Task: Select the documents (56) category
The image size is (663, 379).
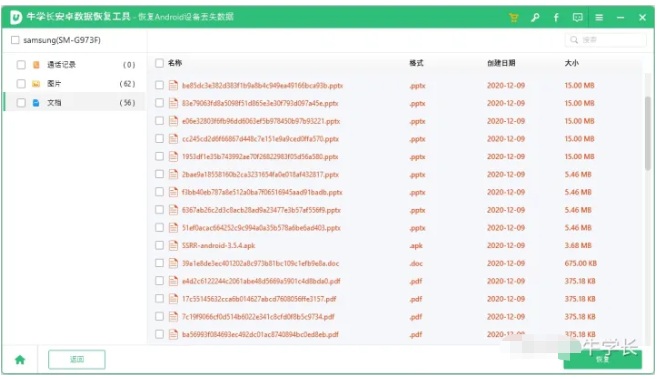Action: coord(75,103)
